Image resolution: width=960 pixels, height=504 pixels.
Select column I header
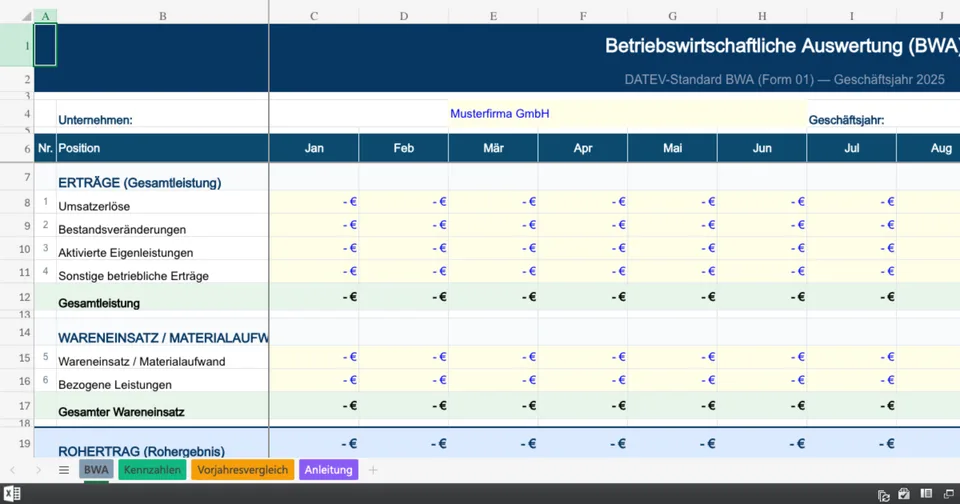pos(852,17)
